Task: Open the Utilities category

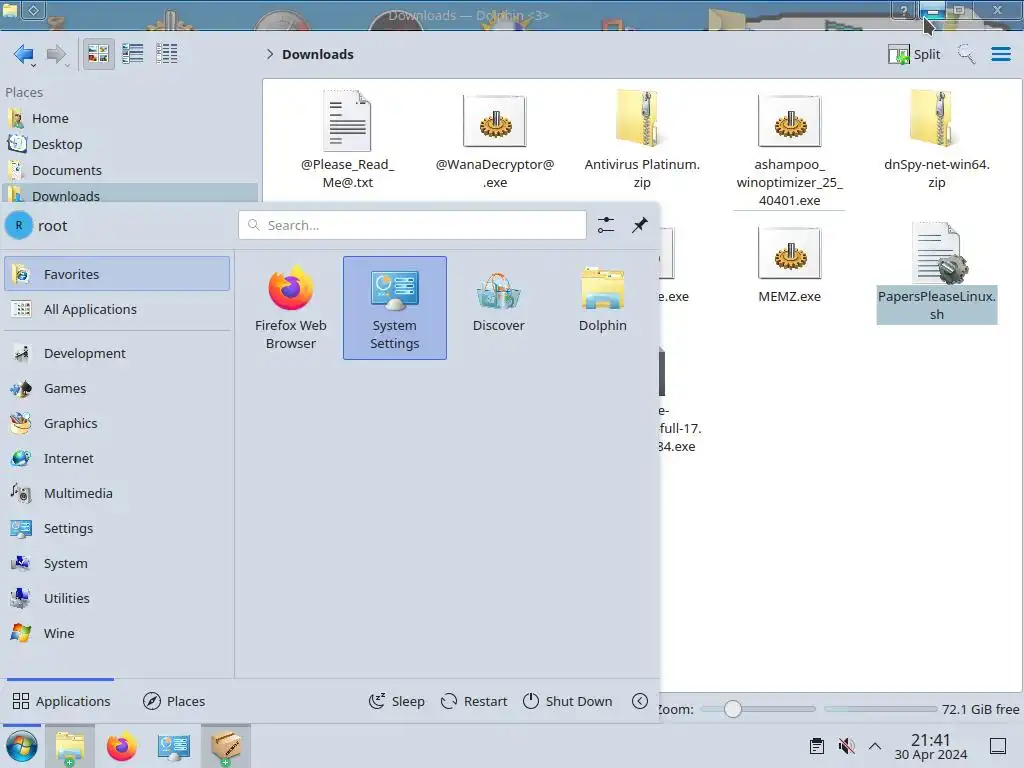Action: (117, 598)
